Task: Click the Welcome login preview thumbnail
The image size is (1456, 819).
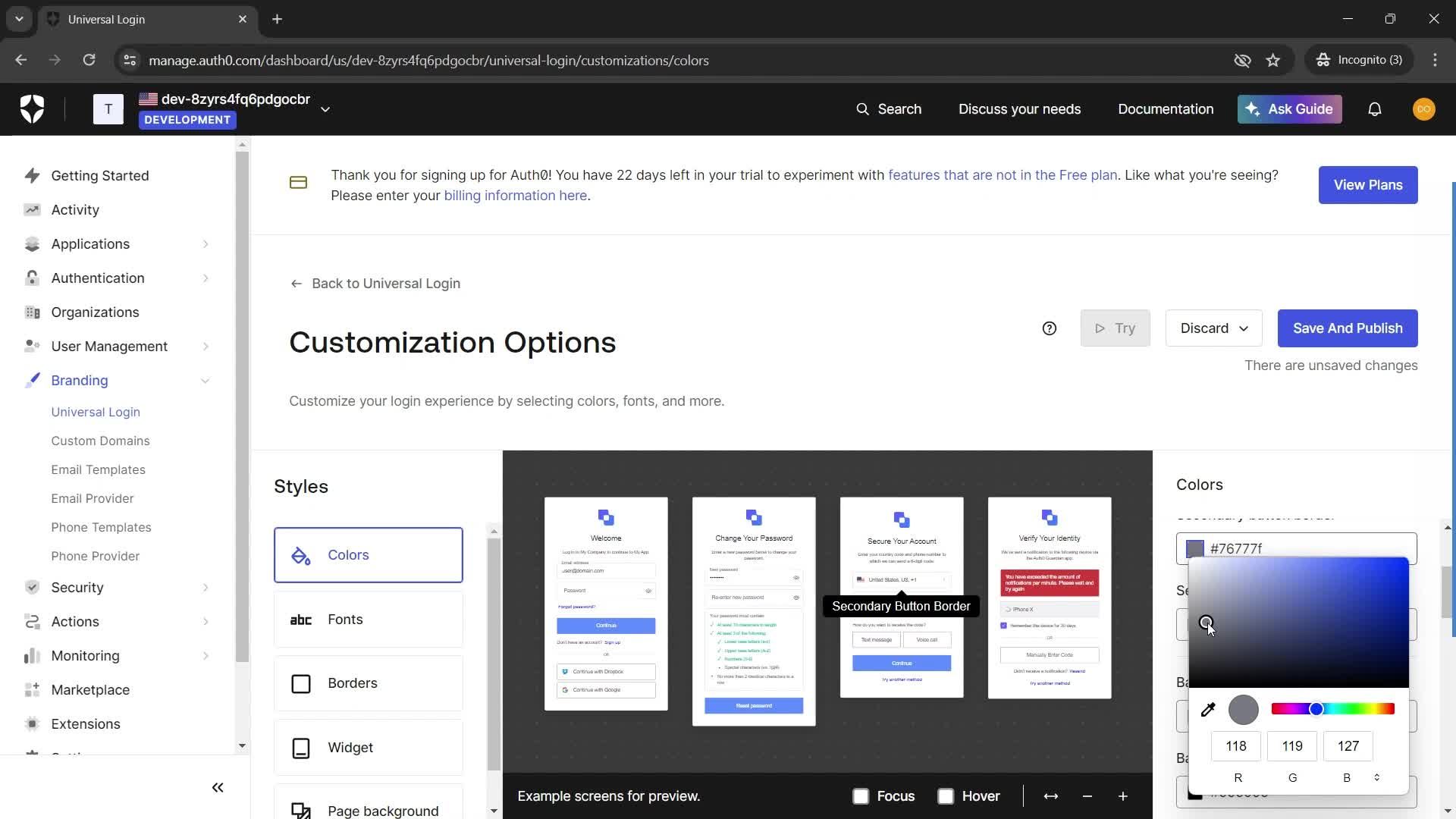Action: [x=606, y=604]
